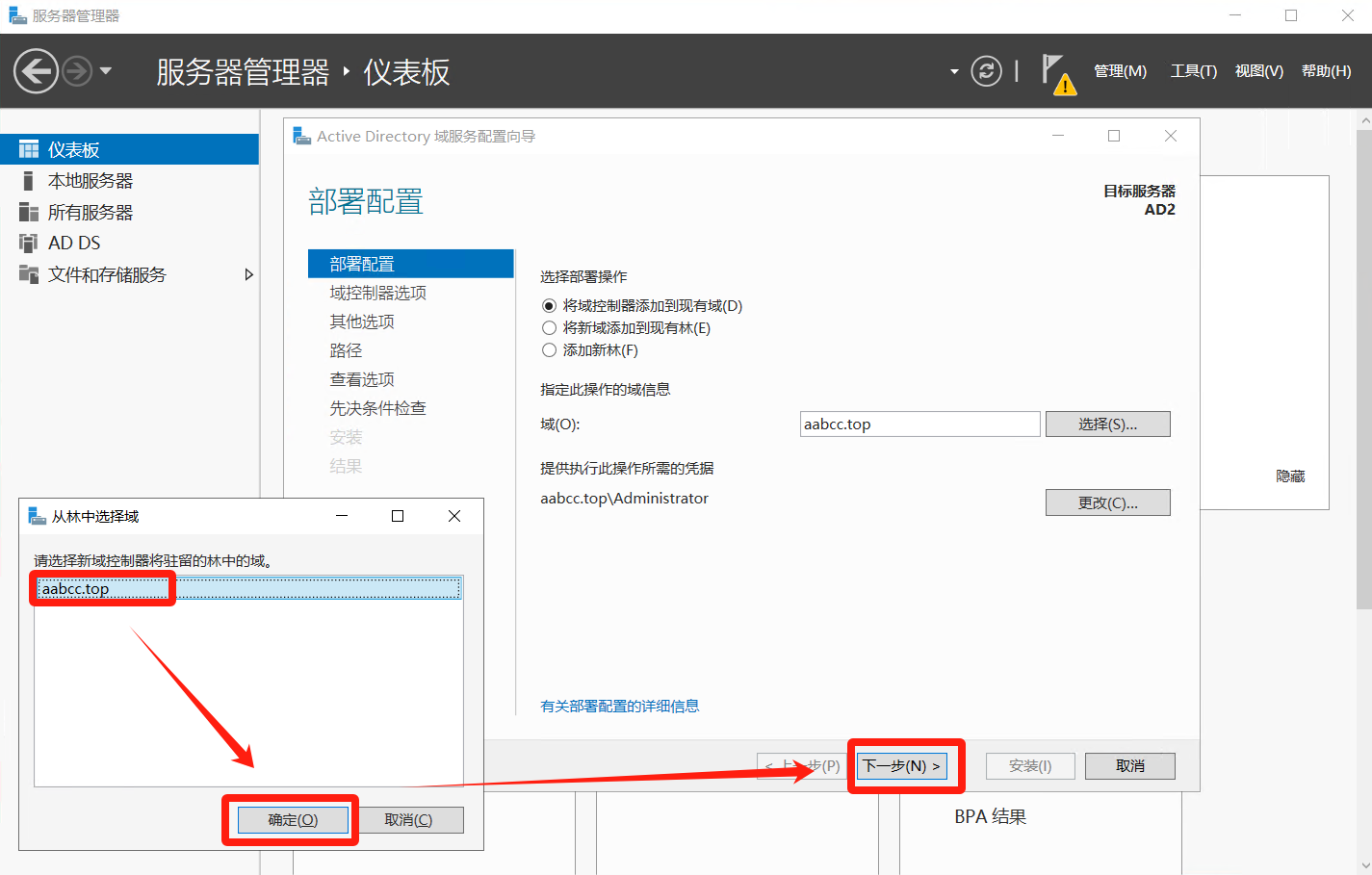Open the notifications flag with warning
The width and height of the screenshot is (1372, 875).
tap(1057, 73)
